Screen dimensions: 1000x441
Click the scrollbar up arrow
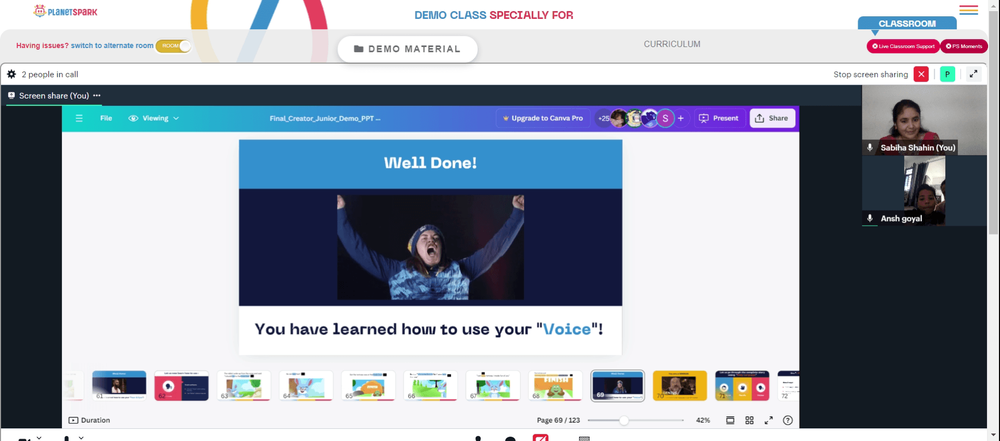pyautogui.click(x=995, y=4)
